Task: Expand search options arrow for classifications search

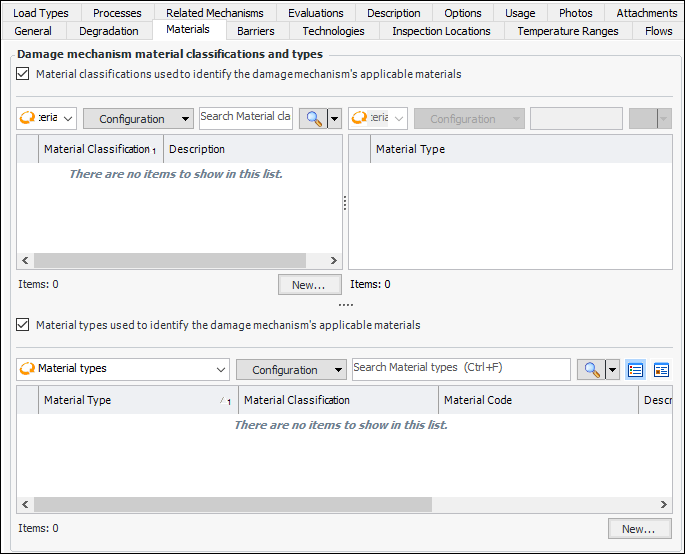Action: coord(334,118)
